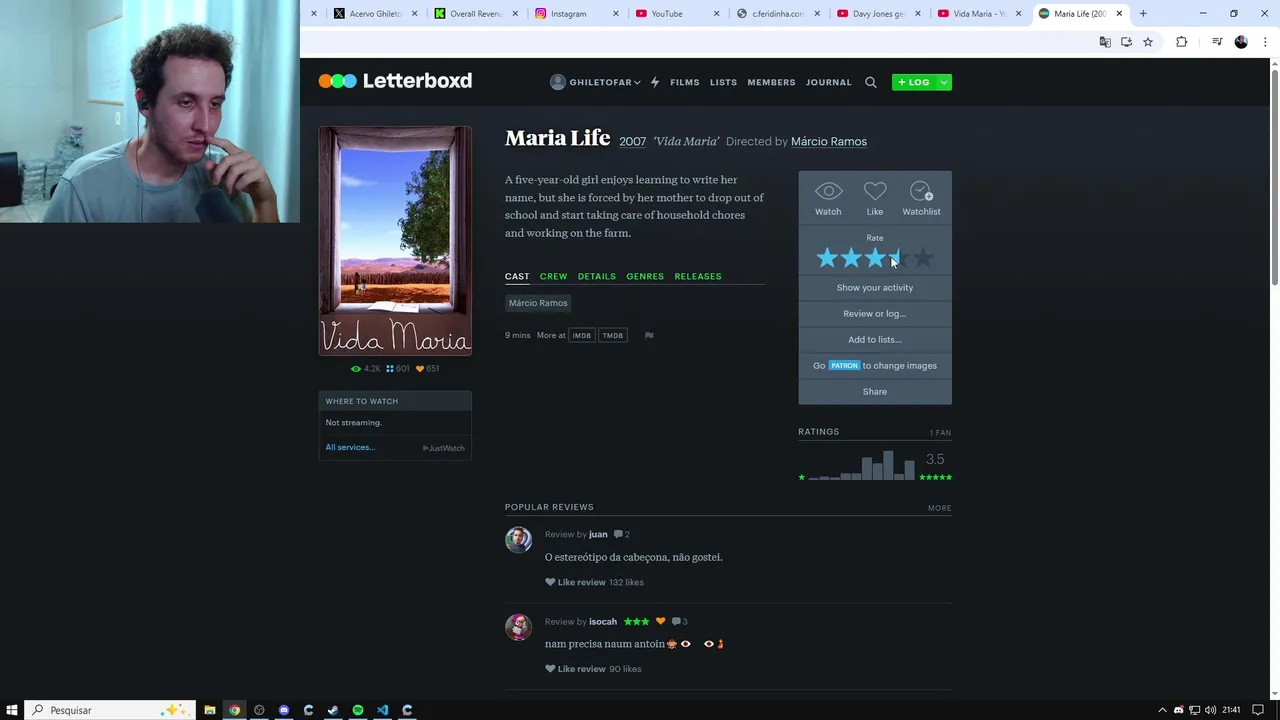The width and height of the screenshot is (1280, 720).
Task: Click the Letterboxd logo
Action: point(395,81)
